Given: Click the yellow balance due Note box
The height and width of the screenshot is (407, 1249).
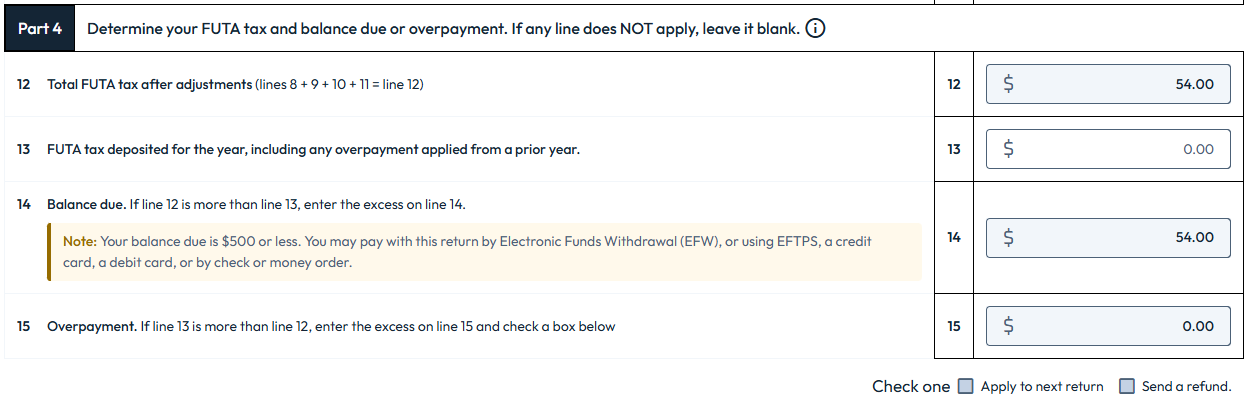Looking at the screenshot, I should [x=485, y=252].
